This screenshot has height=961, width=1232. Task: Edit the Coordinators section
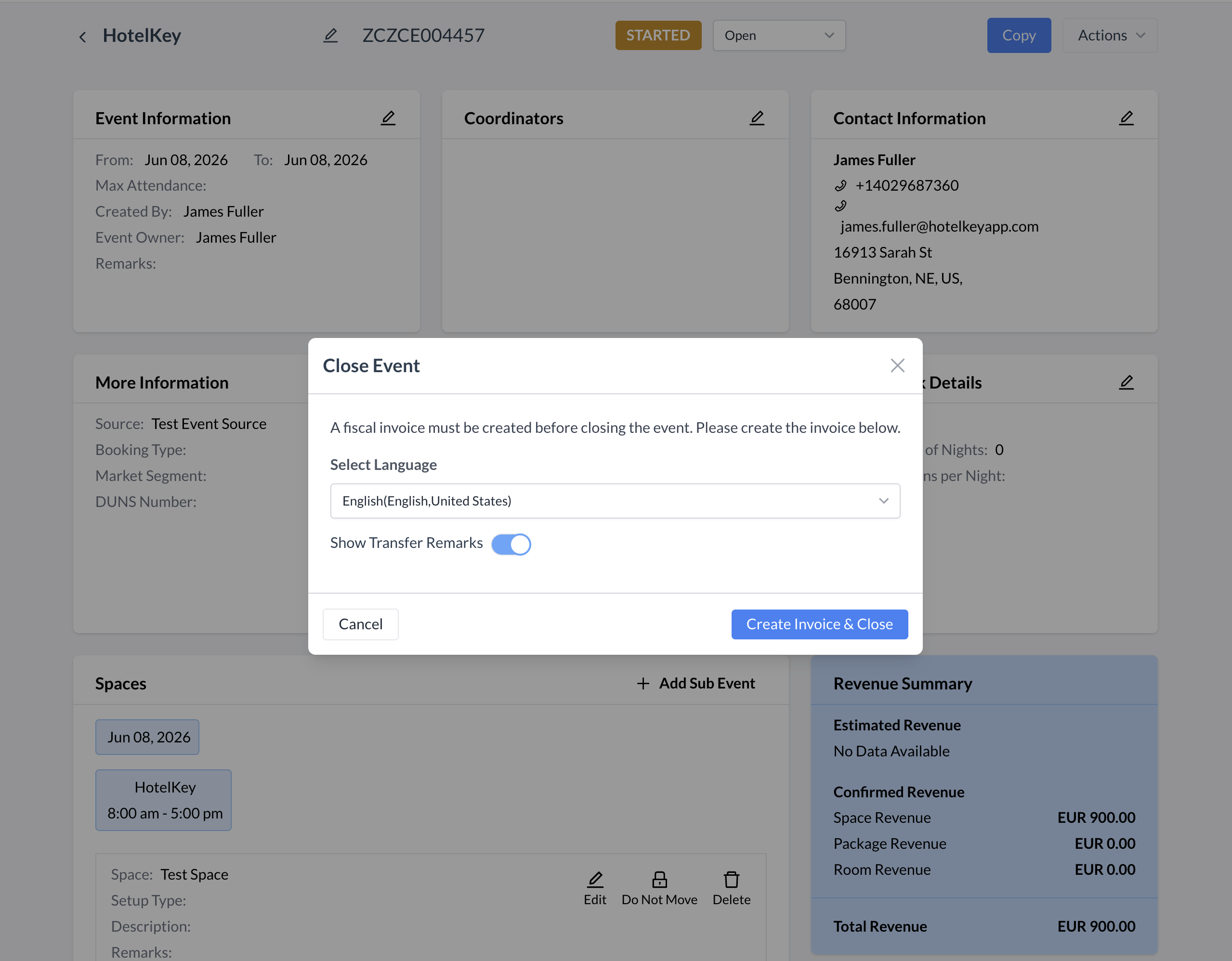(757, 118)
